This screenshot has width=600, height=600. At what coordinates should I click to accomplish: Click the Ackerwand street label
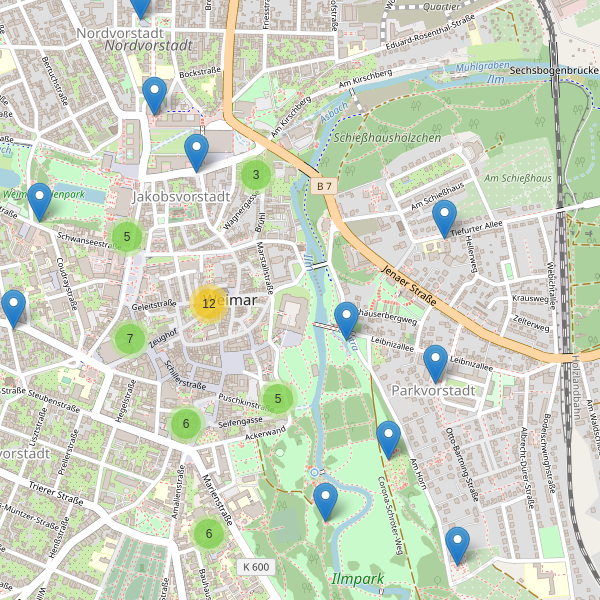(265, 433)
